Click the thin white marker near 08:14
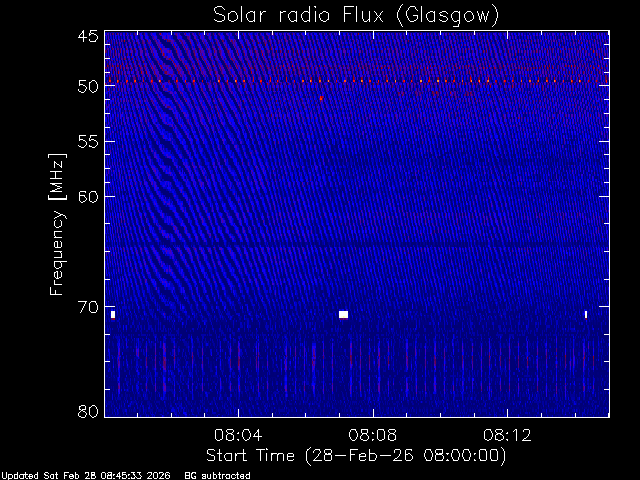The image size is (640, 480). (x=586, y=314)
